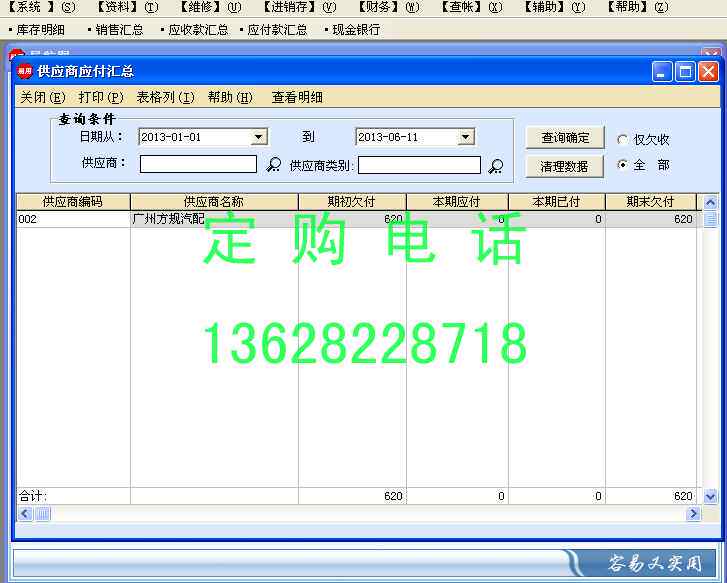727x583 pixels.
Task: Open the 【进销存】 menu
Action: point(299,7)
